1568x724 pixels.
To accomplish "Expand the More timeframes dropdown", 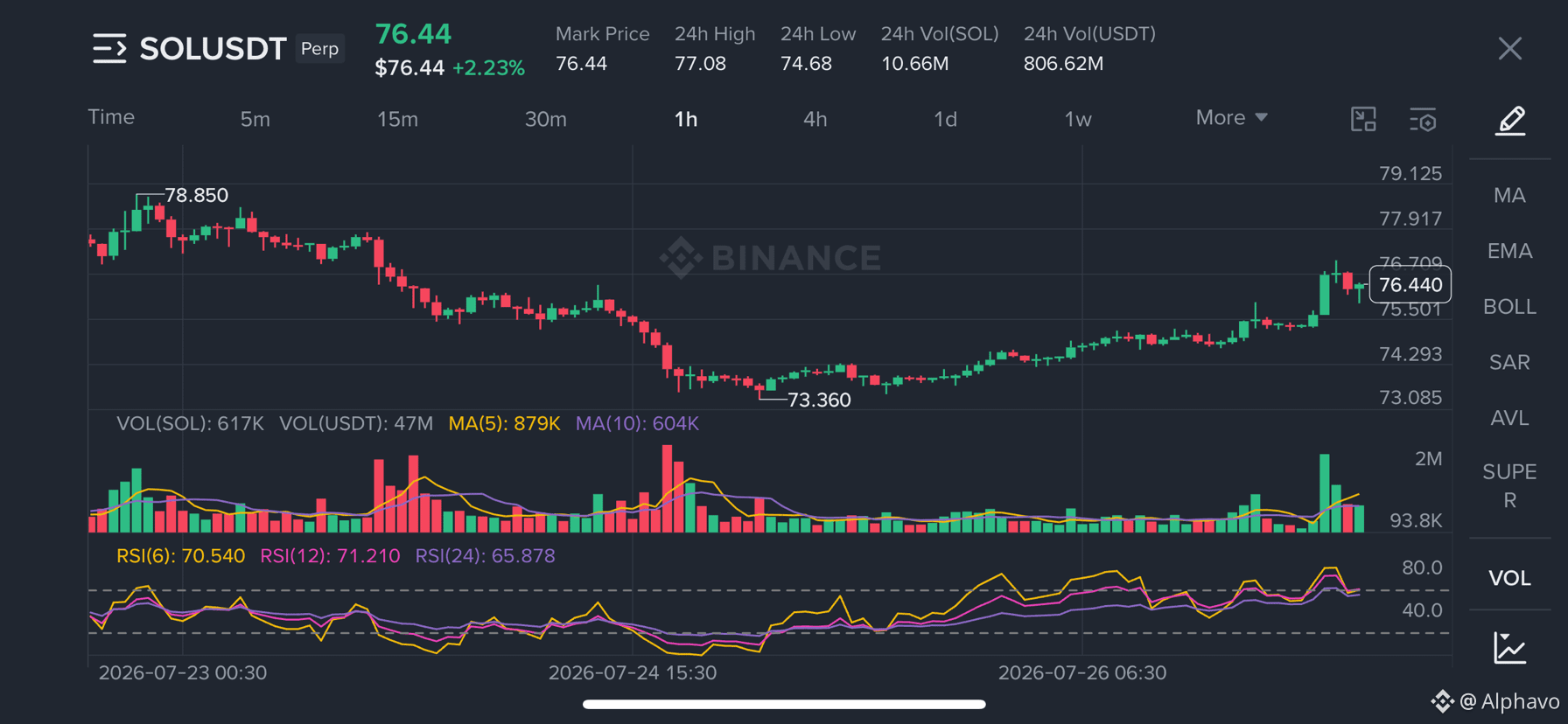I will (1231, 117).
